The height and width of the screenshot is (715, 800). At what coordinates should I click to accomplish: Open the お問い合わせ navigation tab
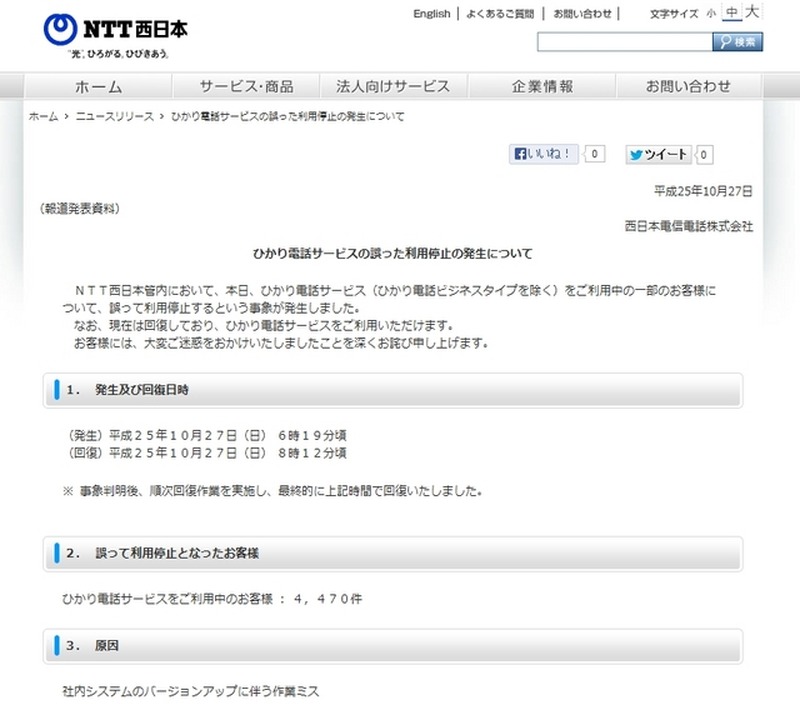click(688, 86)
